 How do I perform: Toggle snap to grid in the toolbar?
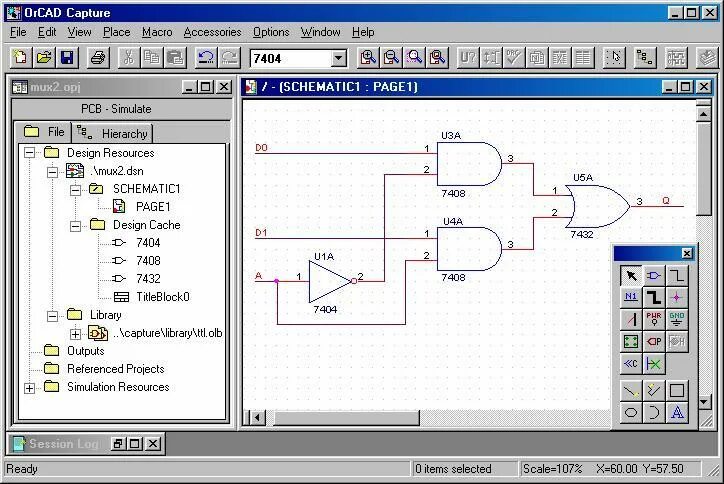point(614,58)
